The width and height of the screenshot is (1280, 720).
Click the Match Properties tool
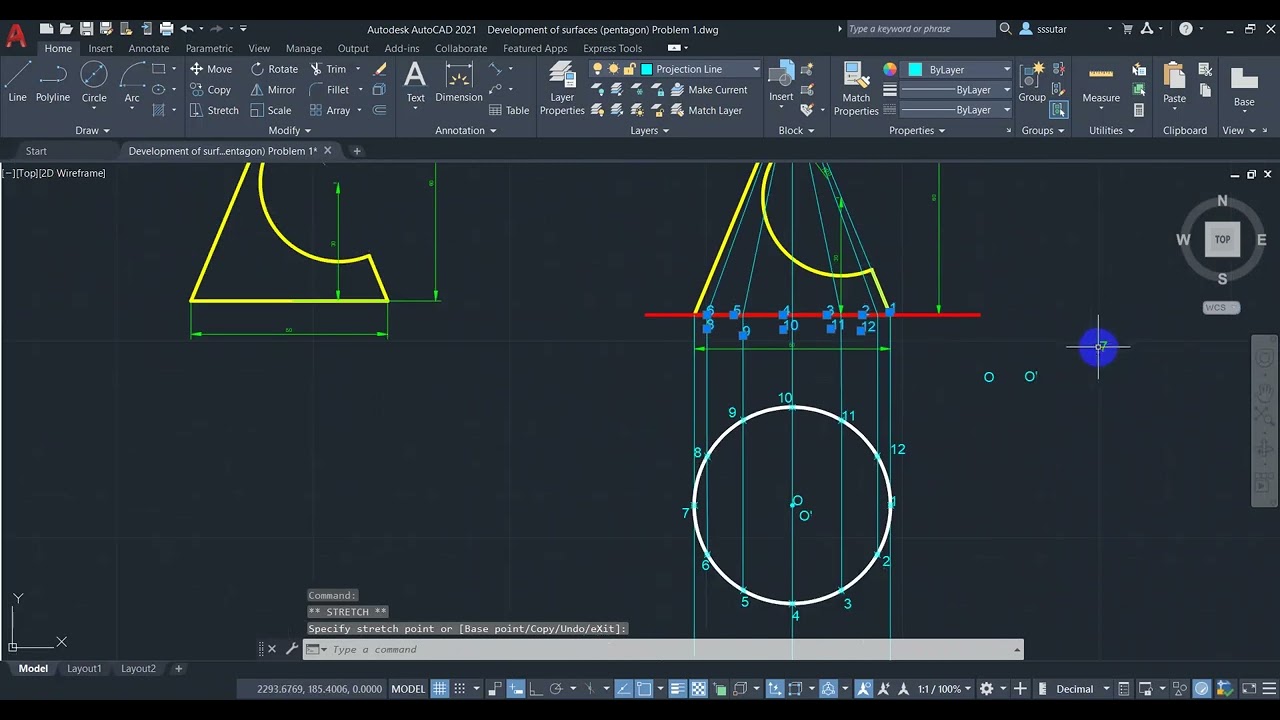[856, 88]
